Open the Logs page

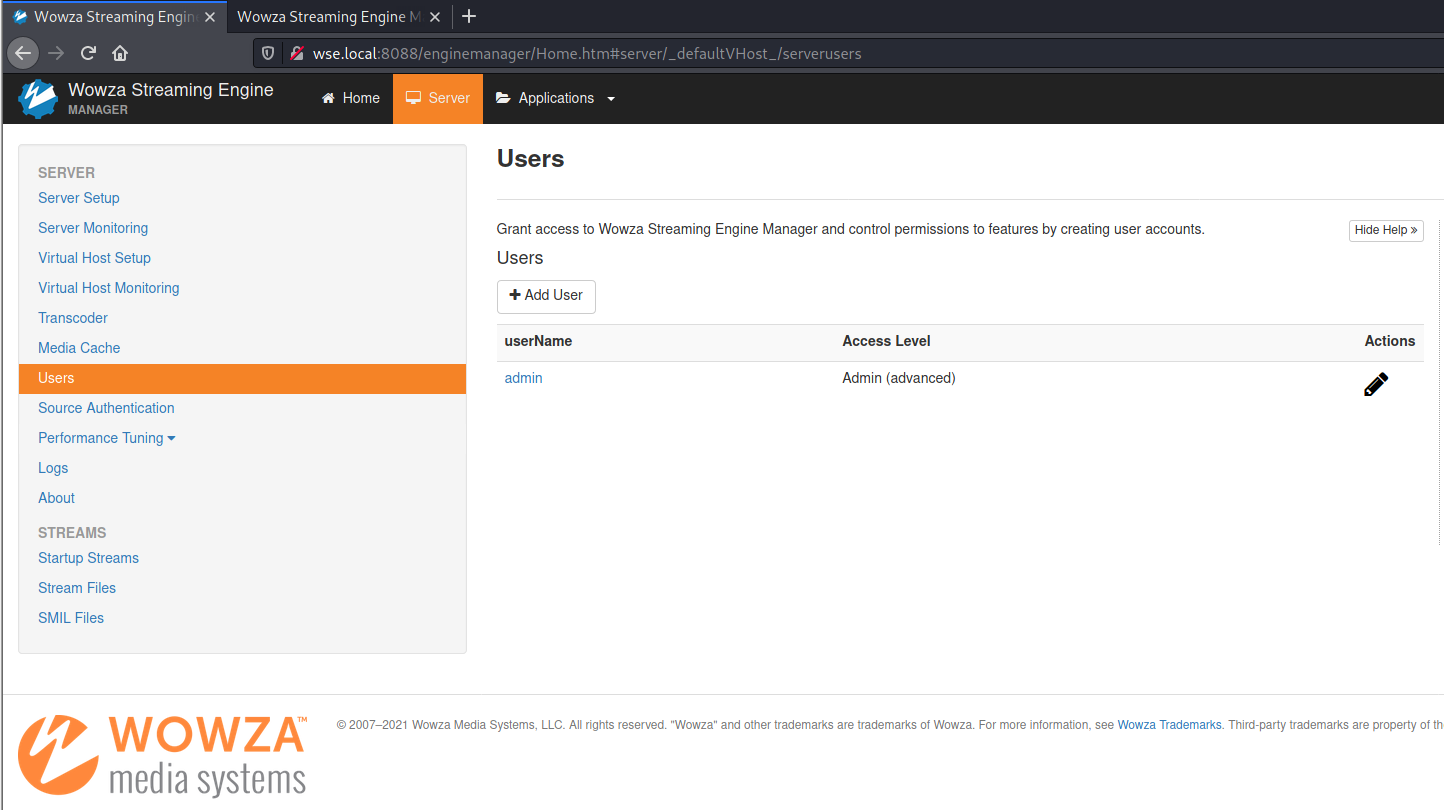click(53, 468)
